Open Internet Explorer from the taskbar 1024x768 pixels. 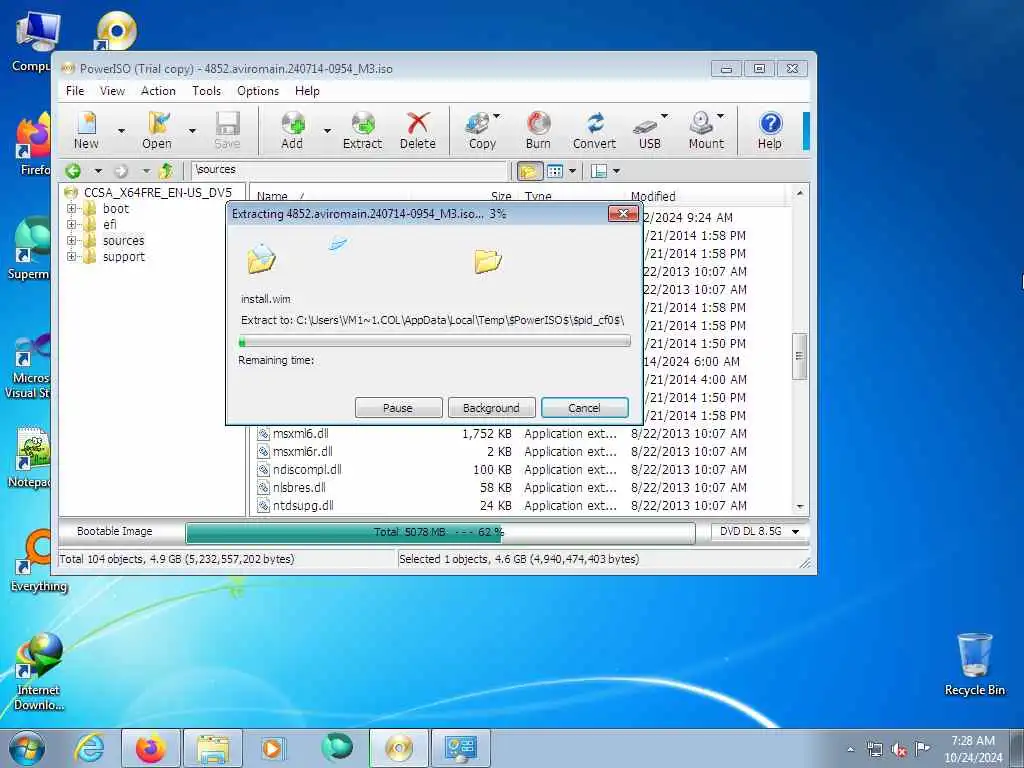pos(89,748)
